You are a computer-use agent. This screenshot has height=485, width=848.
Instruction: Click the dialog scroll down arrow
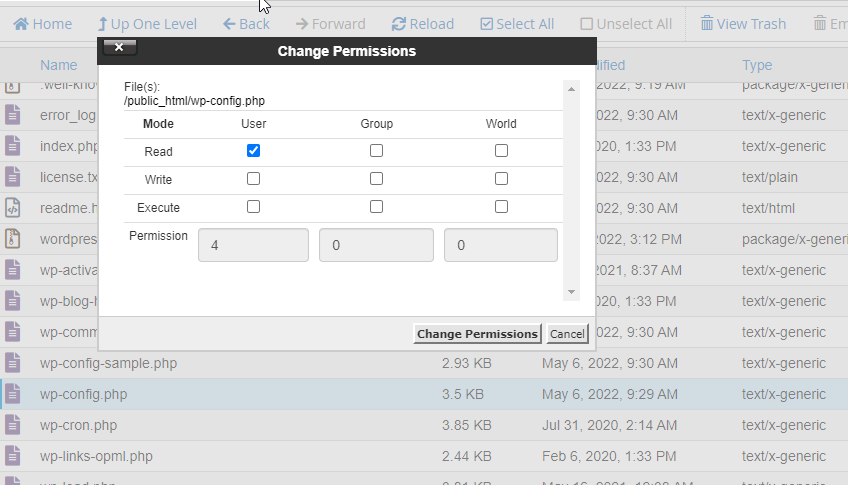[x=571, y=292]
